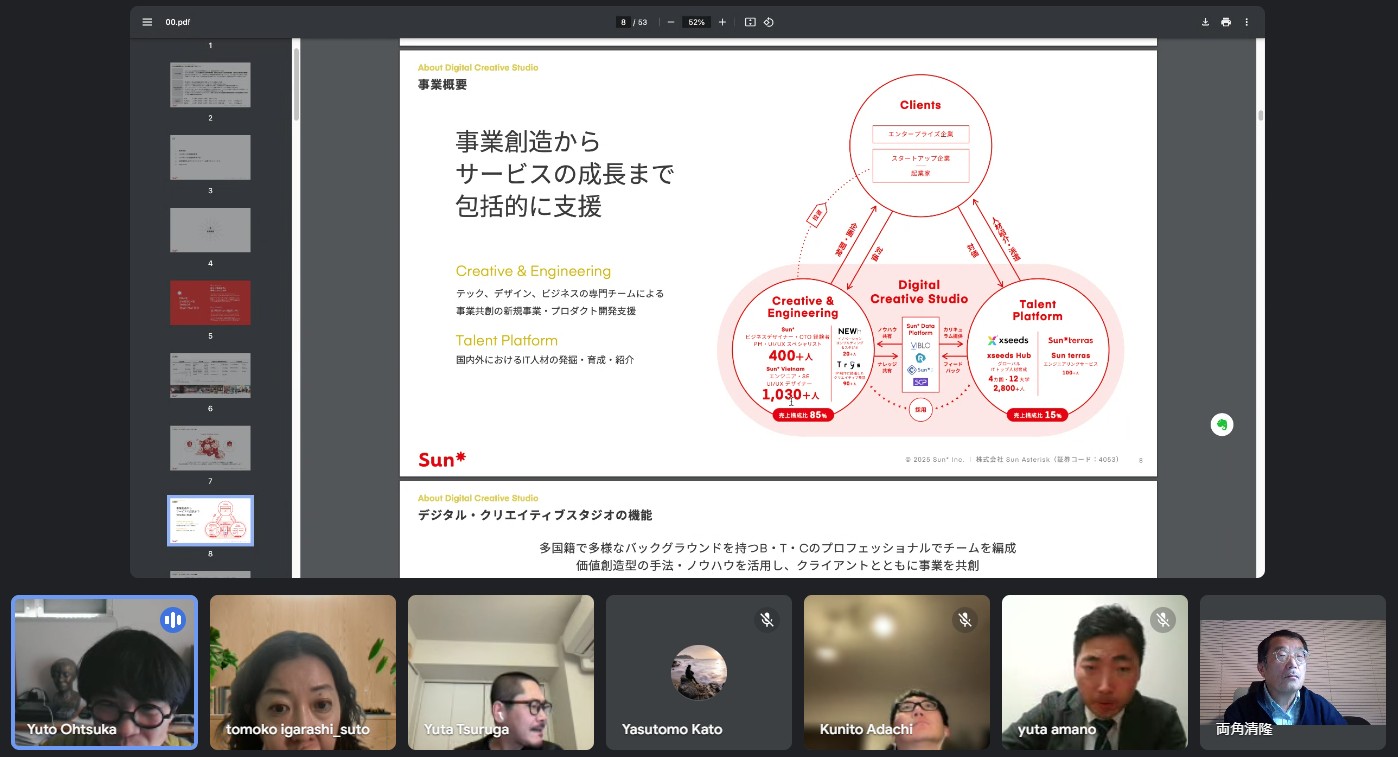
Task: Click the page number input field
Action: click(624, 22)
